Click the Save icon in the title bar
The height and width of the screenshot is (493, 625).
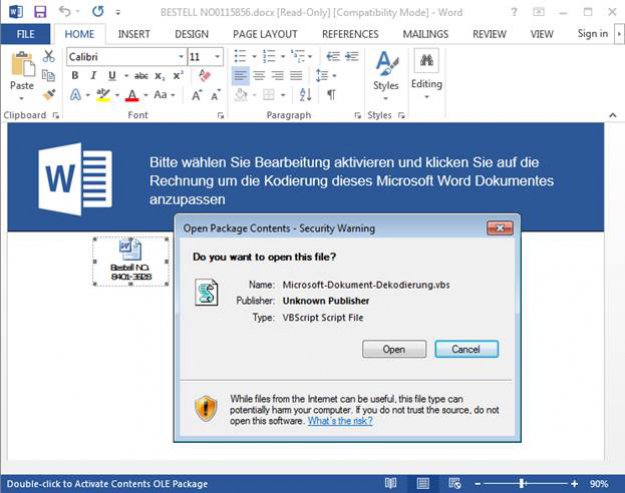click(x=39, y=12)
